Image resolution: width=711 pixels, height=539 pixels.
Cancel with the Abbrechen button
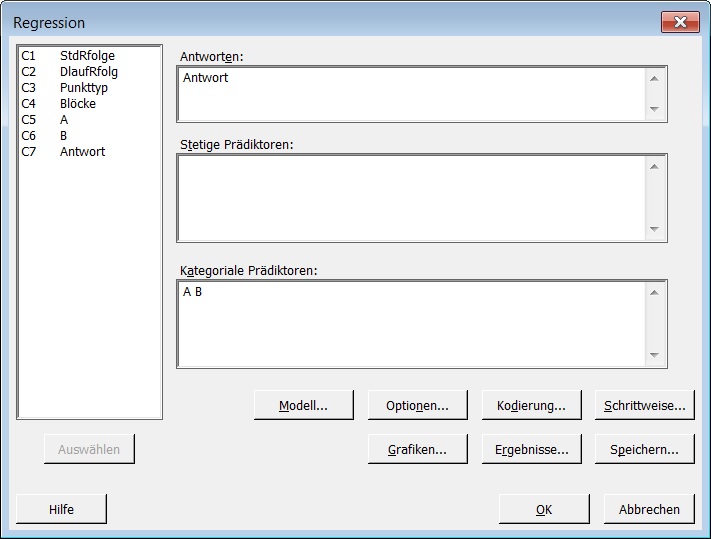click(x=649, y=509)
